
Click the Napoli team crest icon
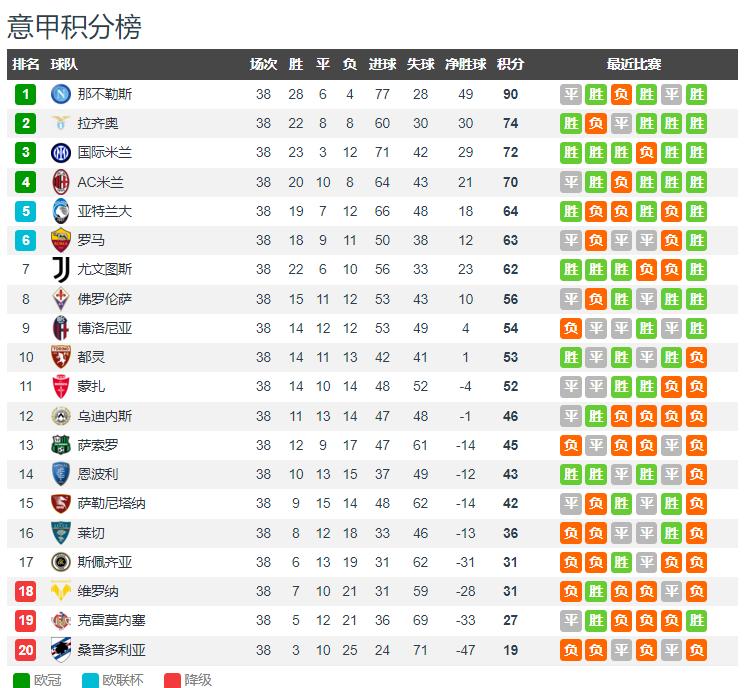pos(61,94)
